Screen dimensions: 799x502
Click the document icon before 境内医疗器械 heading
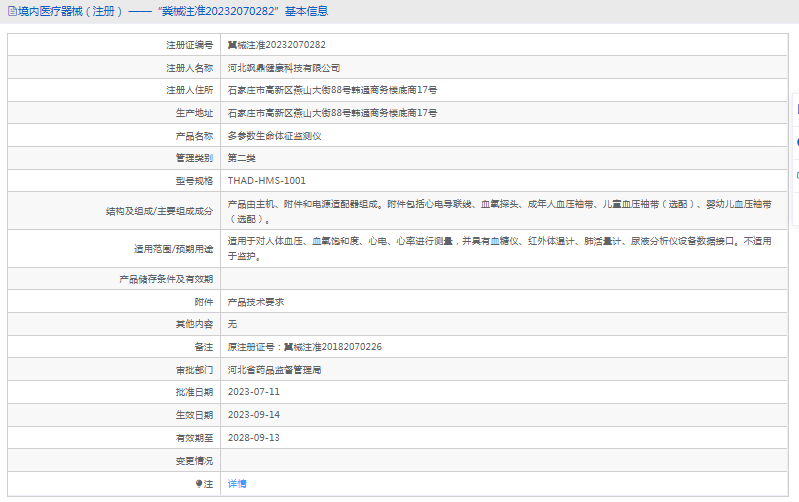click(12, 11)
